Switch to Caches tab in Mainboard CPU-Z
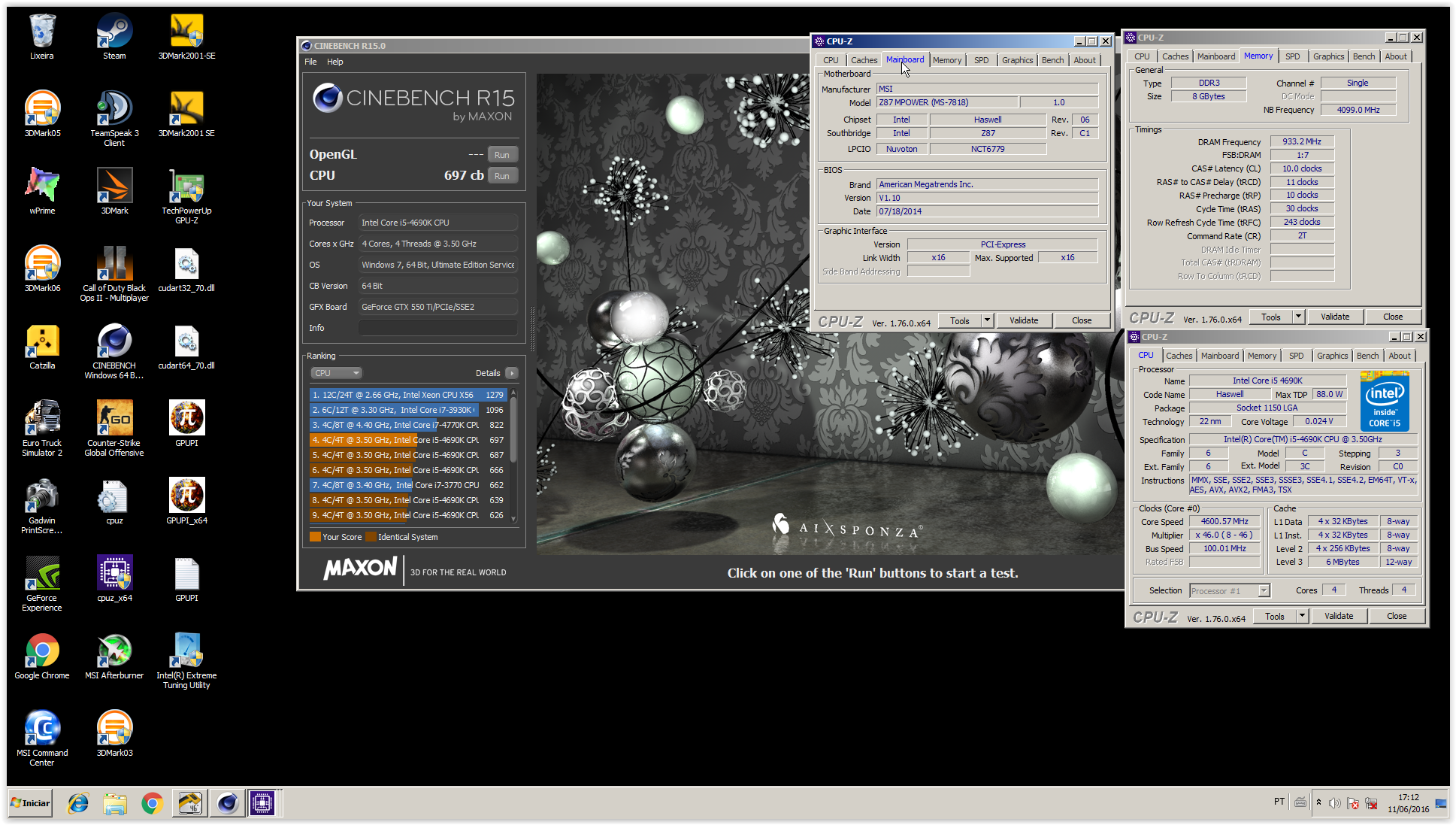This screenshot has height=825, width=1456. pyautogui.click(x=864, y=60)
